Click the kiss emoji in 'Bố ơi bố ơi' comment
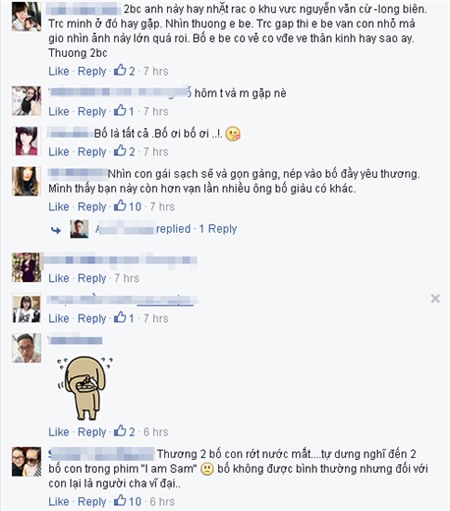Screen dimensions: 450x511 233,134
